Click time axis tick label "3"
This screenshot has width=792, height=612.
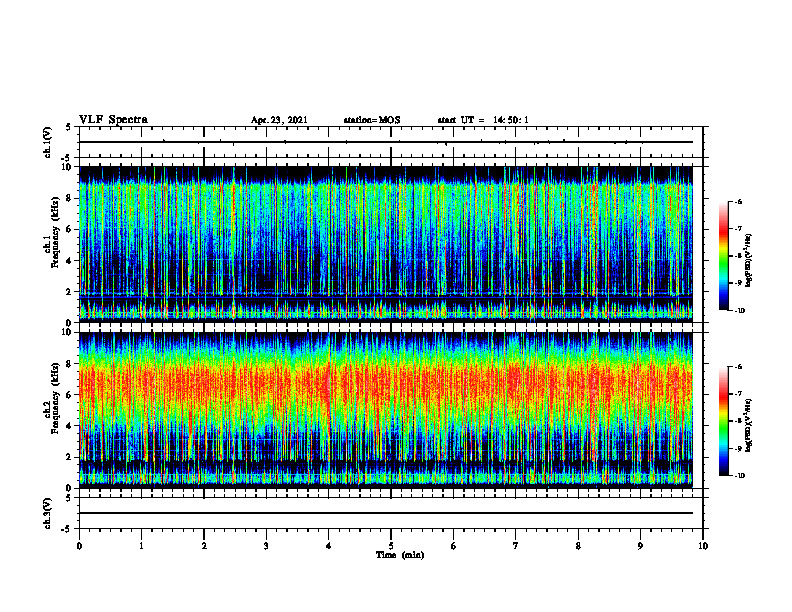point(266,546)
